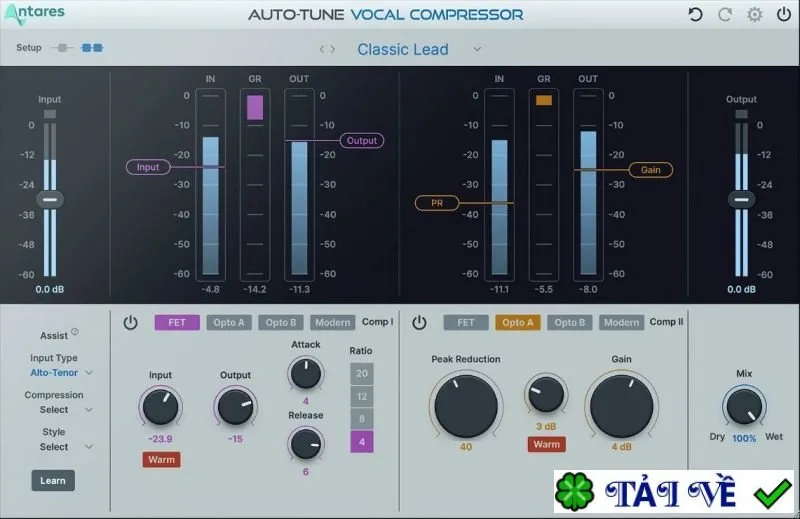Click the Input fader handle
This screenshot has width=800, height=519.
pos(50,200)
